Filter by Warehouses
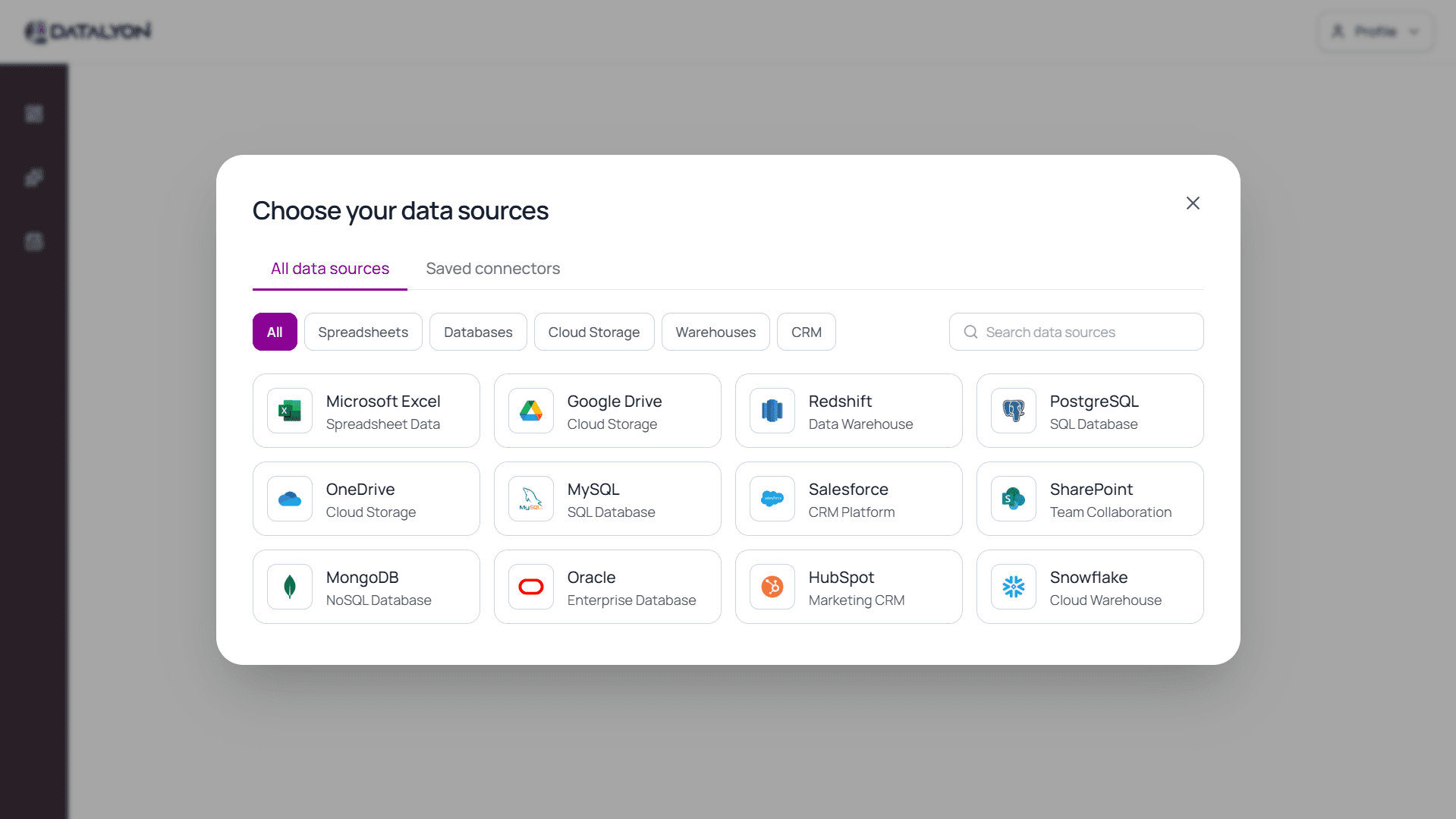1456x819 pixels. pyautogui.click(x=715, y=332)
